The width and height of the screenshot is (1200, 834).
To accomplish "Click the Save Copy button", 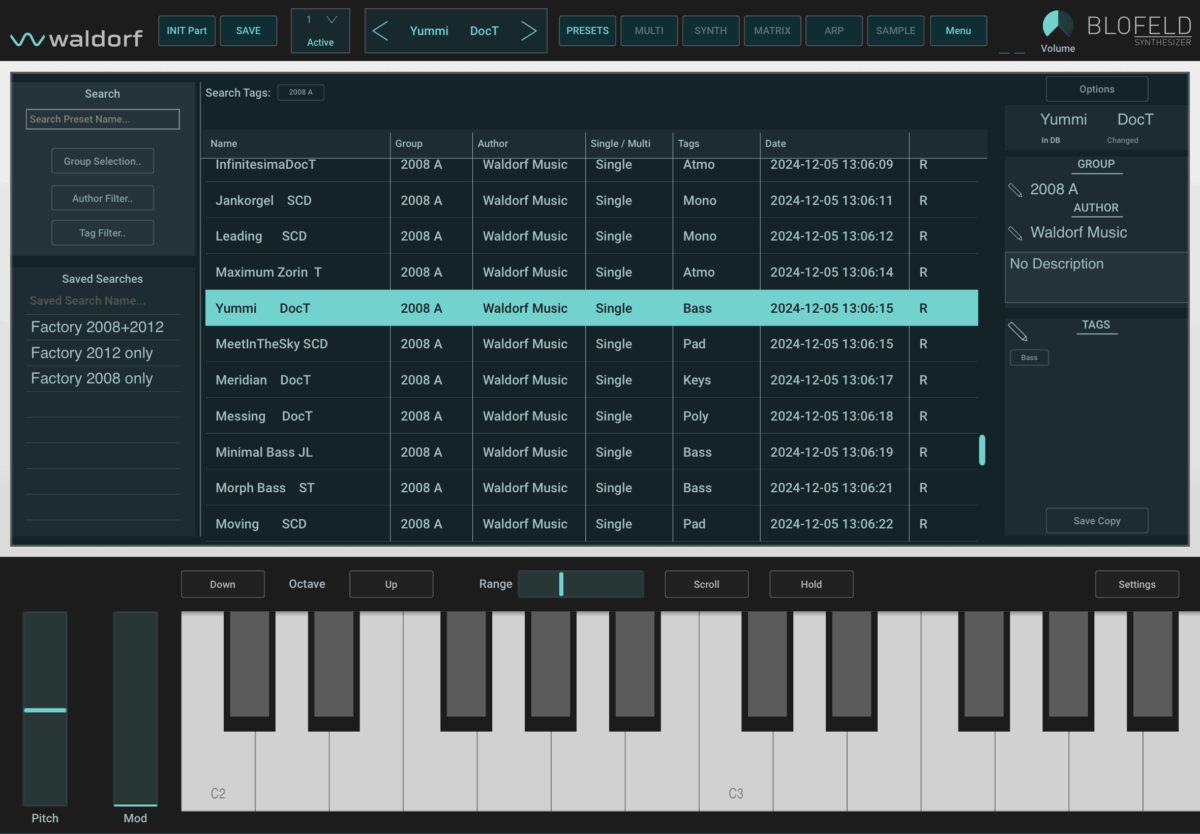I will 1096,520.
